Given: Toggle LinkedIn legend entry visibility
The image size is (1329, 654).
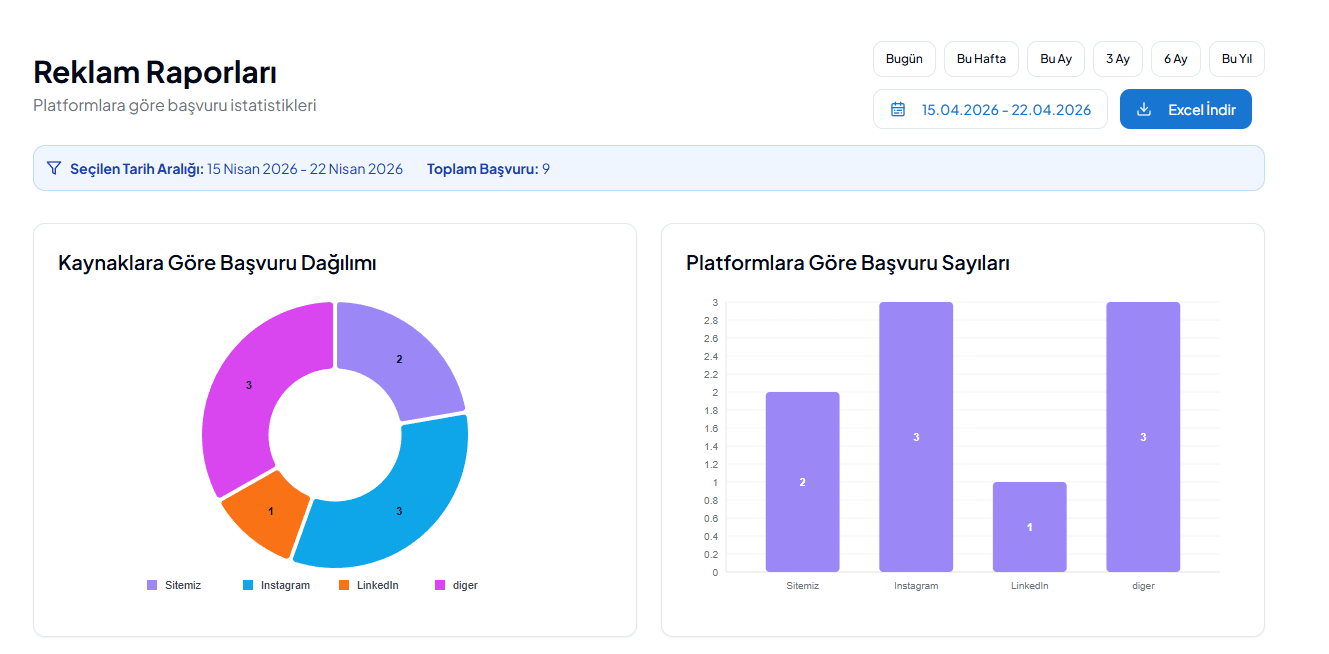Looking at the screenshot, I should tap(368, 585).
